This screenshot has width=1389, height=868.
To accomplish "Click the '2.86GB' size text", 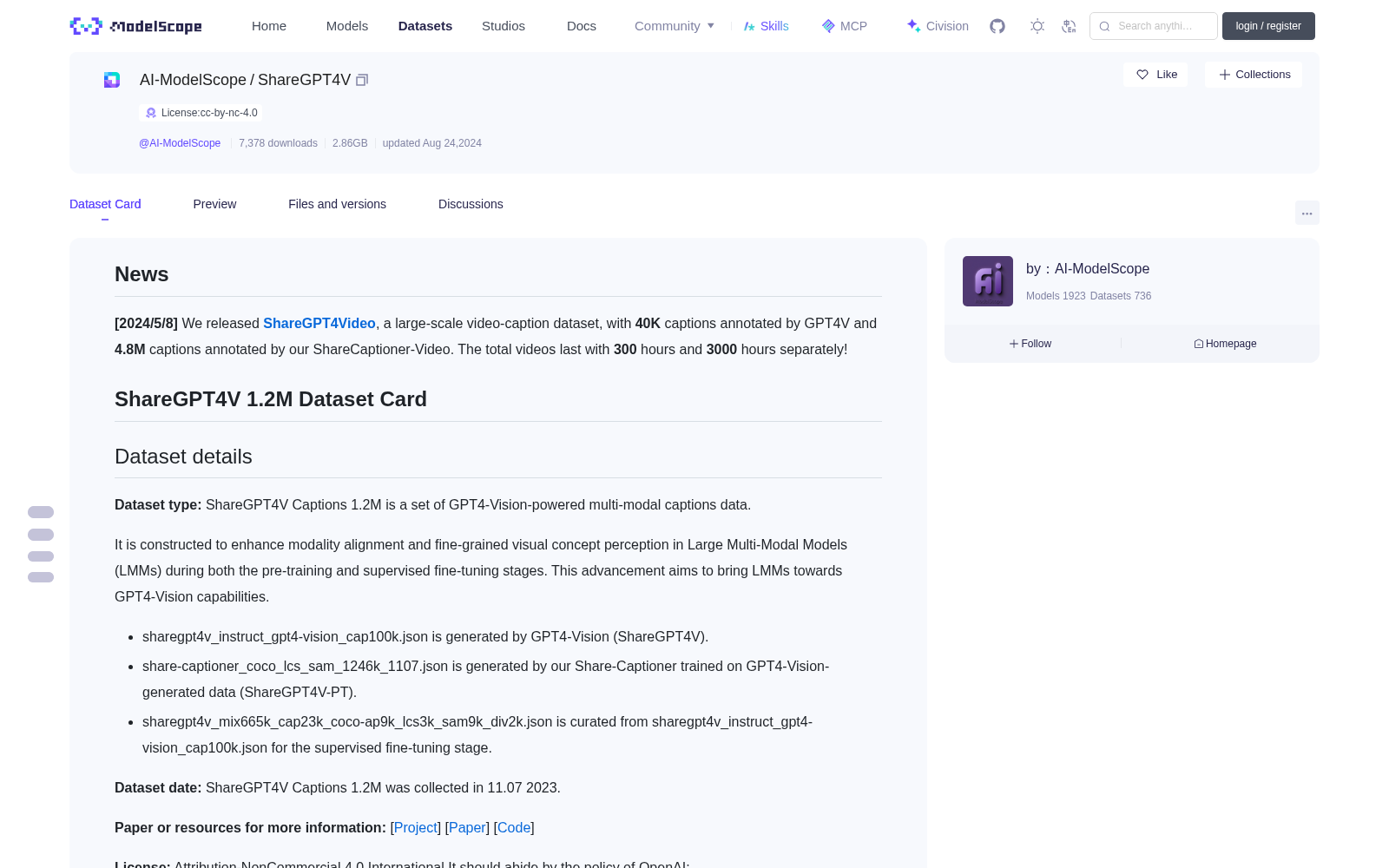I will pos(350,143).
